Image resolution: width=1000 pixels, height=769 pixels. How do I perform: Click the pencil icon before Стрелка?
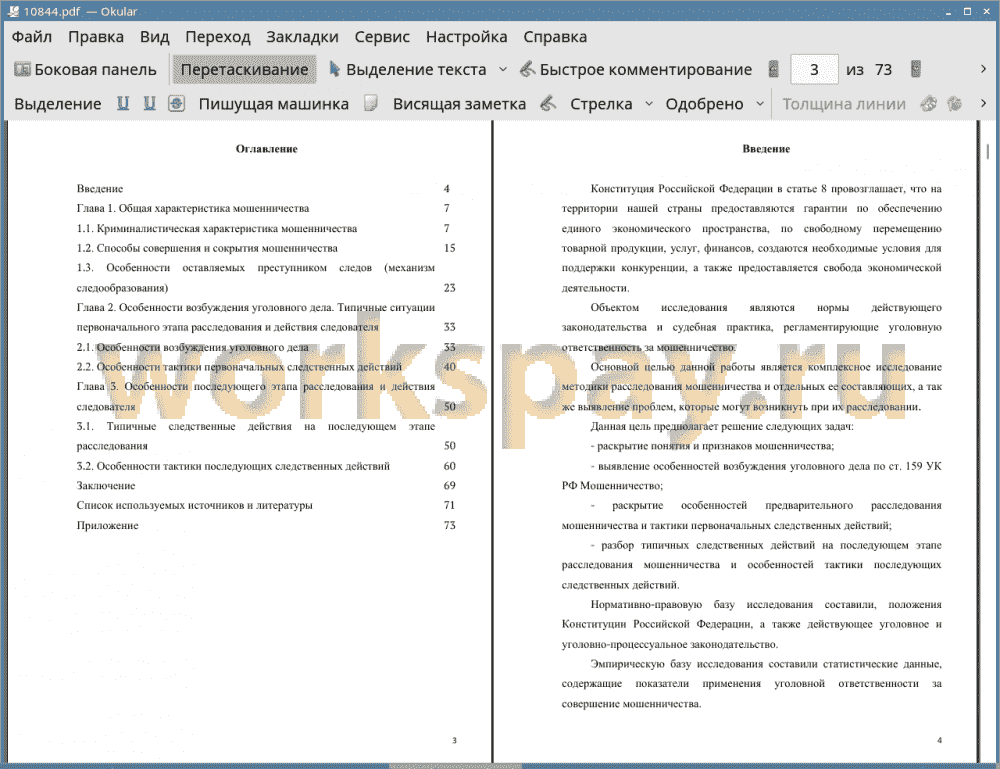pyautogui.click(x=548, y=103)
